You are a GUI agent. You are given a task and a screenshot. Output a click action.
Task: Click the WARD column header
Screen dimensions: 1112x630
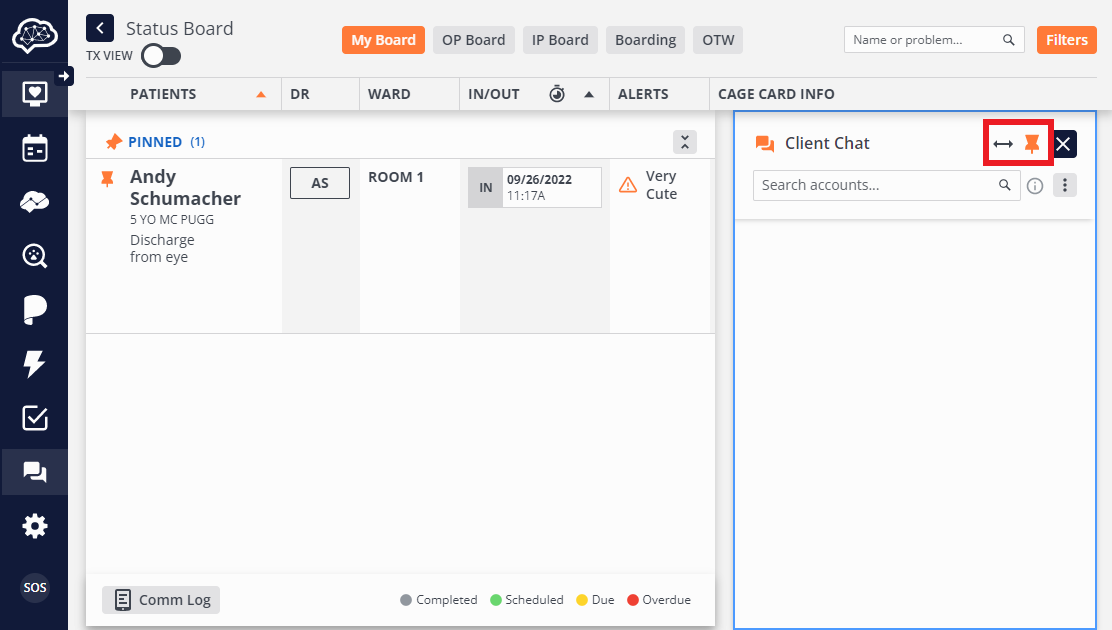[x=389, y=94]
